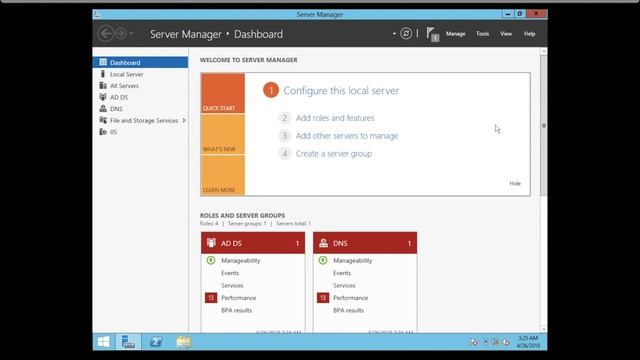Screen dimensions: 640x360
Task: Click the Dashboard grid icon
Action: (103, 62)
